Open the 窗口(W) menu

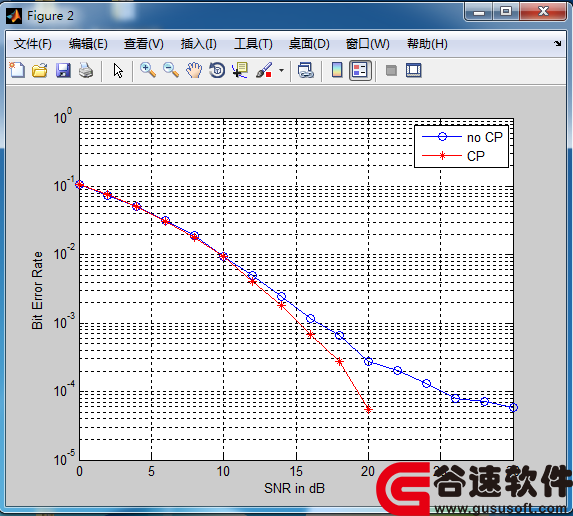tap(368, 44)
